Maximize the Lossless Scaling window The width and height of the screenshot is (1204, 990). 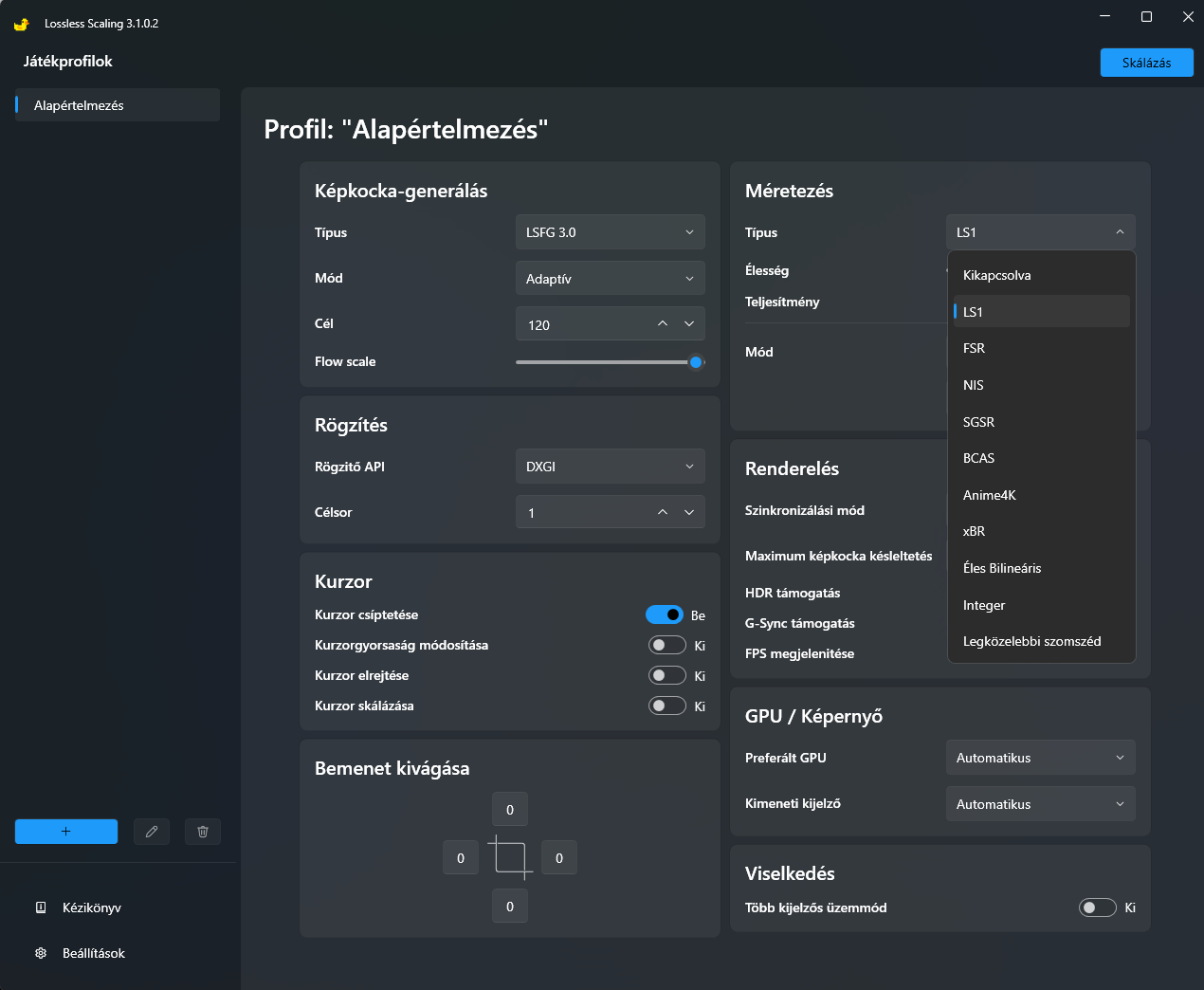pos(1146,16)
